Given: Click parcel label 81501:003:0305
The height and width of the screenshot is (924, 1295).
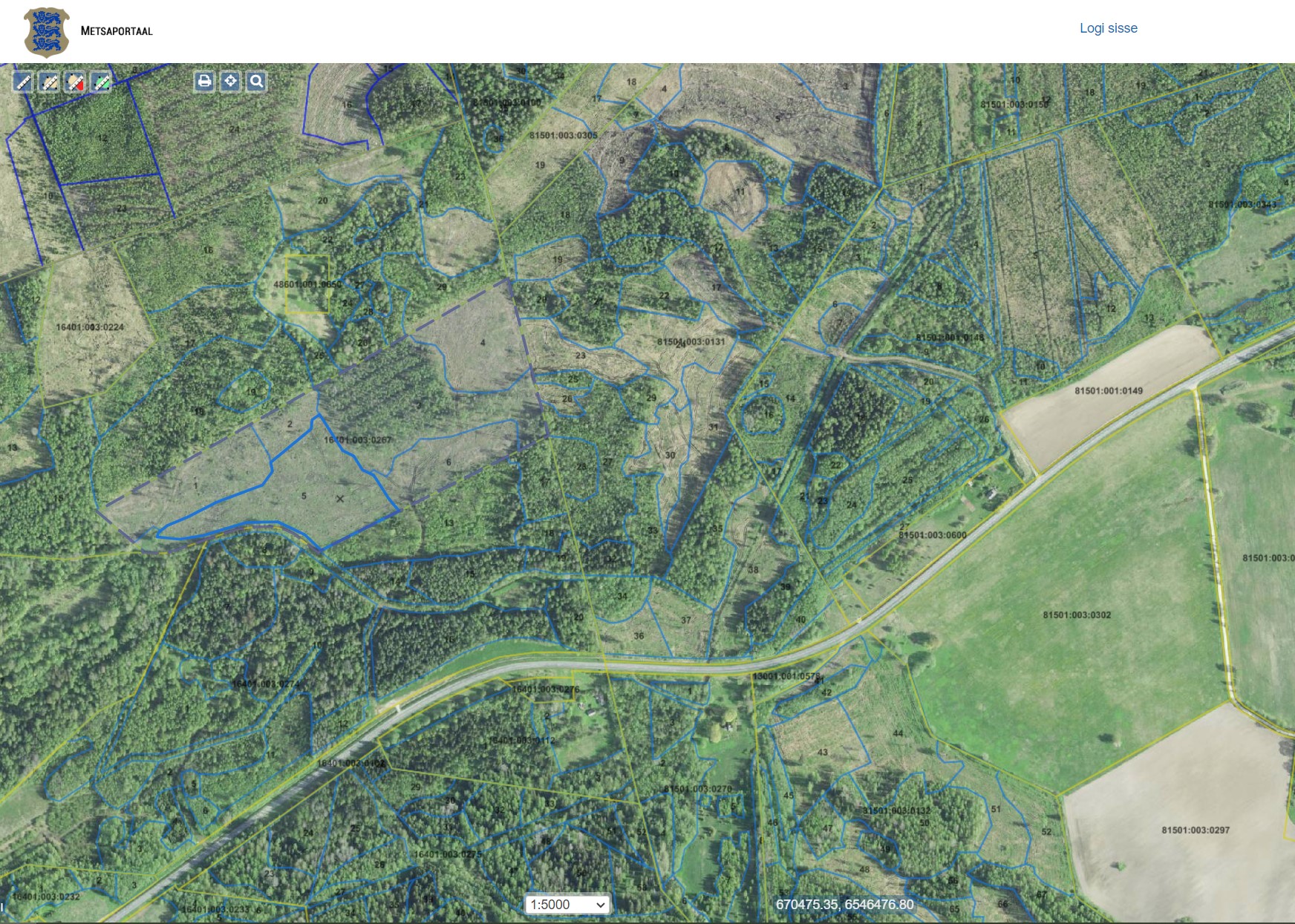Looking at the screenshot, I should [563, 136].
